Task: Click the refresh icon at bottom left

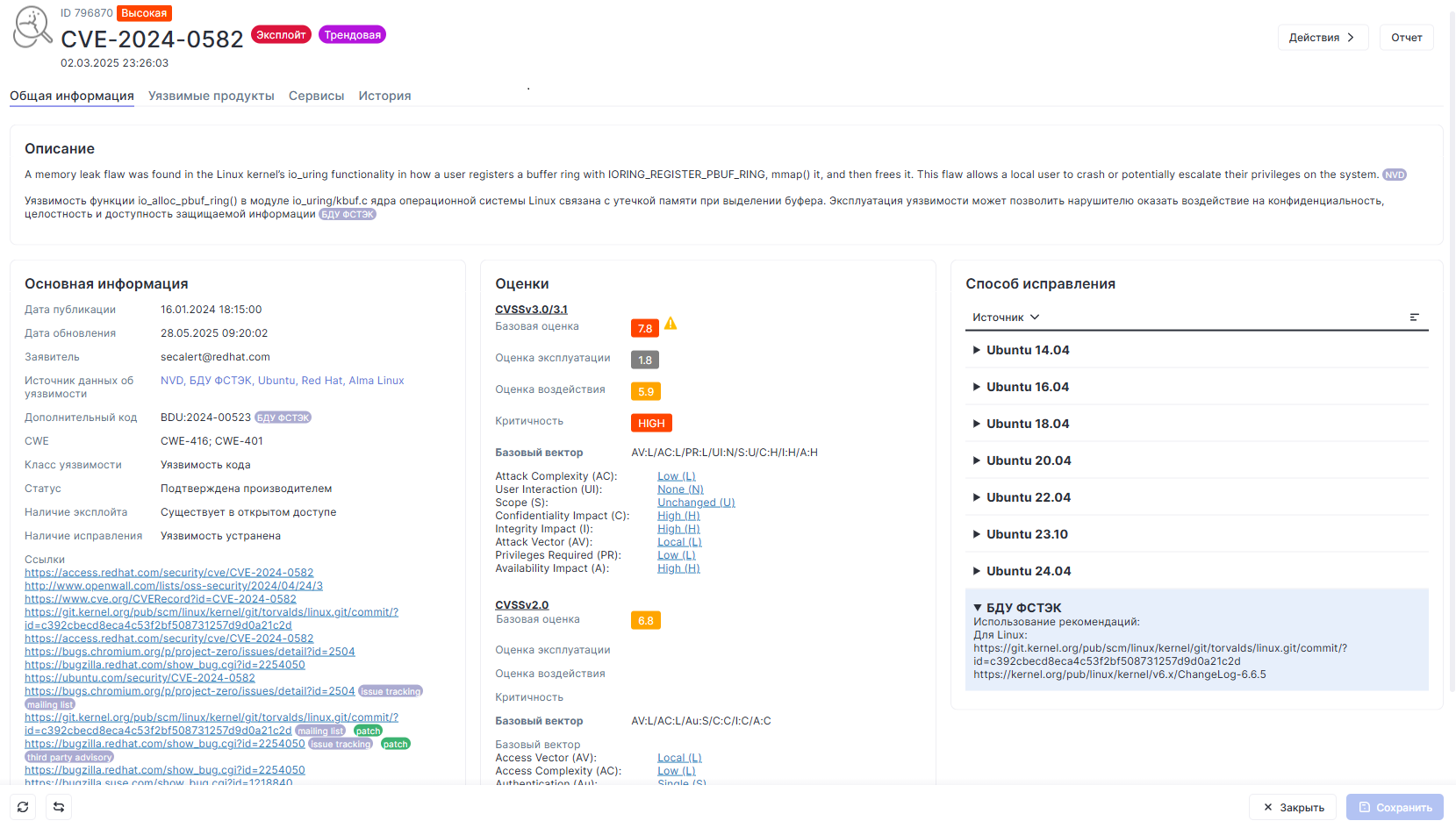Action: [23, 807]
